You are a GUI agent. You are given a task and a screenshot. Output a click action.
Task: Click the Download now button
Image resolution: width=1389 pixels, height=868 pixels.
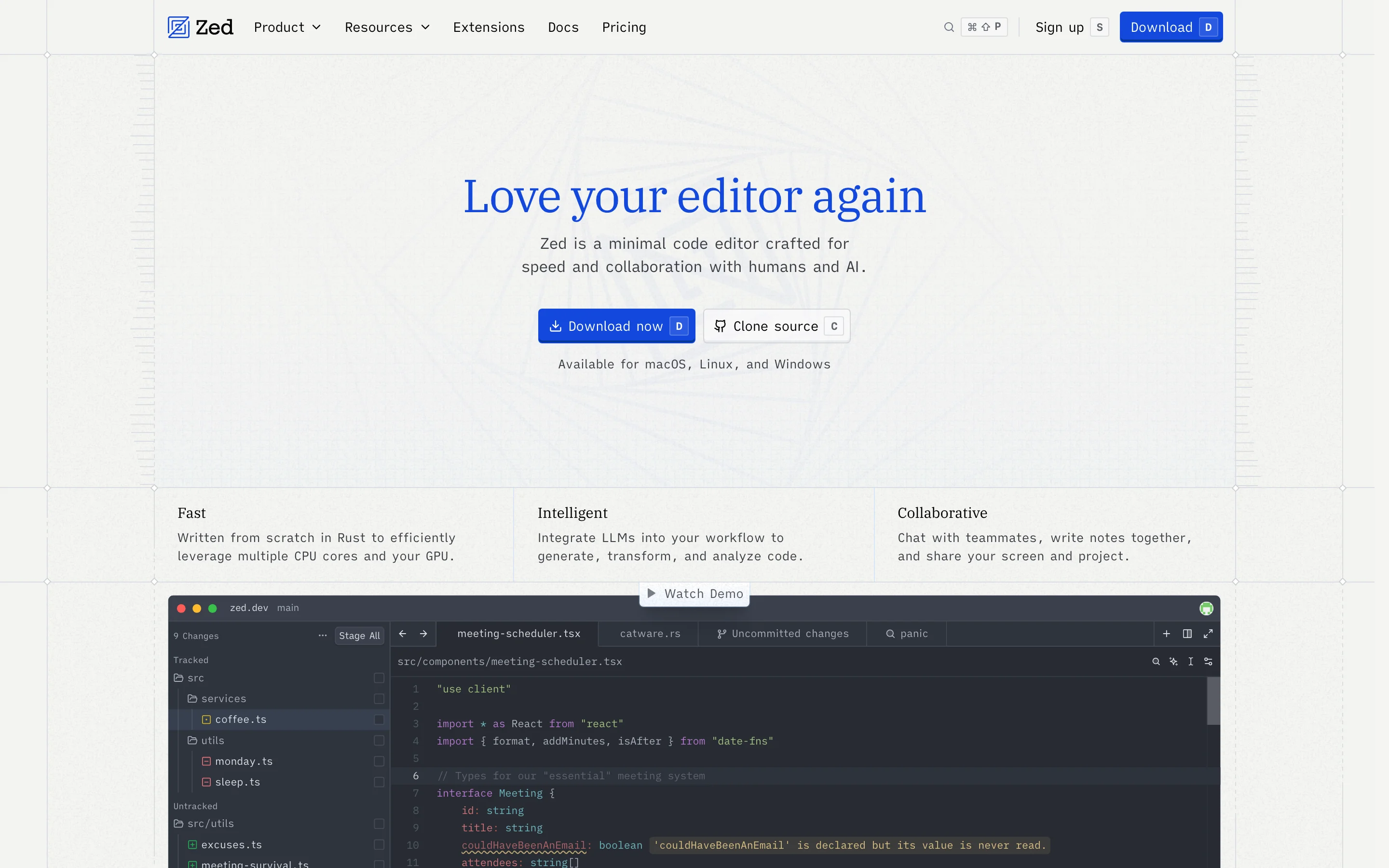(616, 326)
